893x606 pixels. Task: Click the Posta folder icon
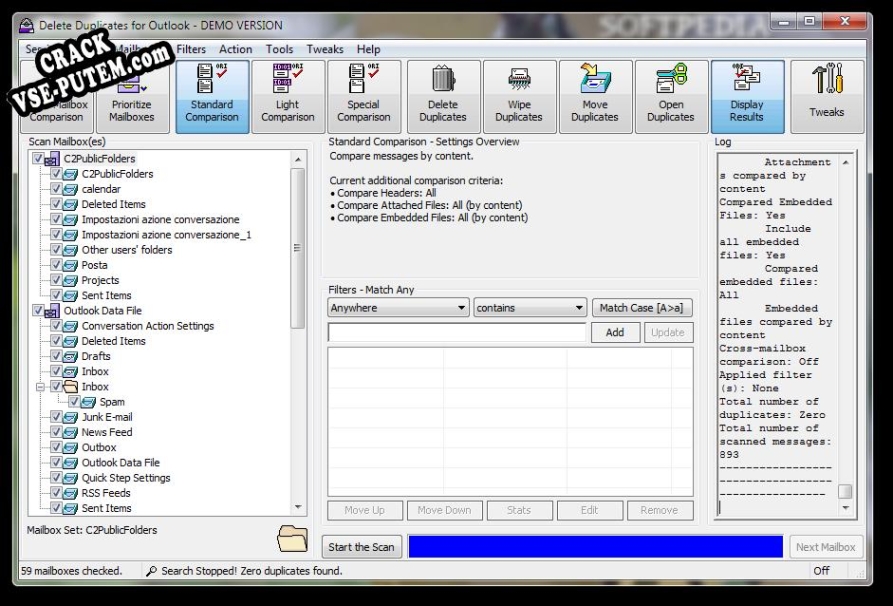(71, 265)
